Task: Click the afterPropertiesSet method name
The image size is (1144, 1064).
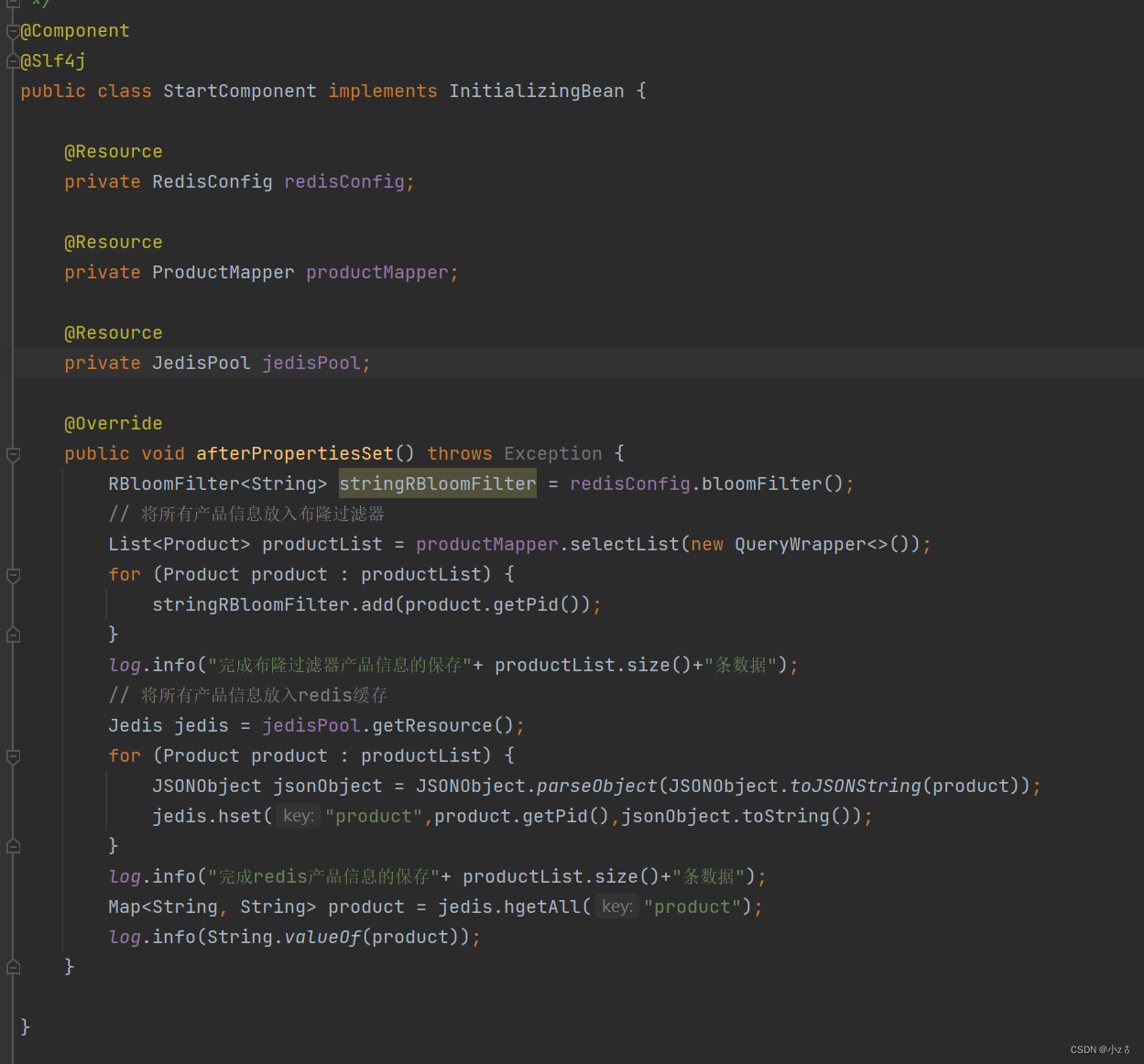Action: [x=295, y=453]
